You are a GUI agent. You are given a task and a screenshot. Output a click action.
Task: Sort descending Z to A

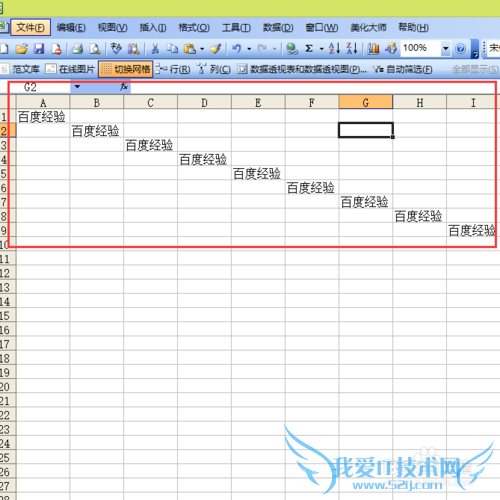[x=352, y=49]
